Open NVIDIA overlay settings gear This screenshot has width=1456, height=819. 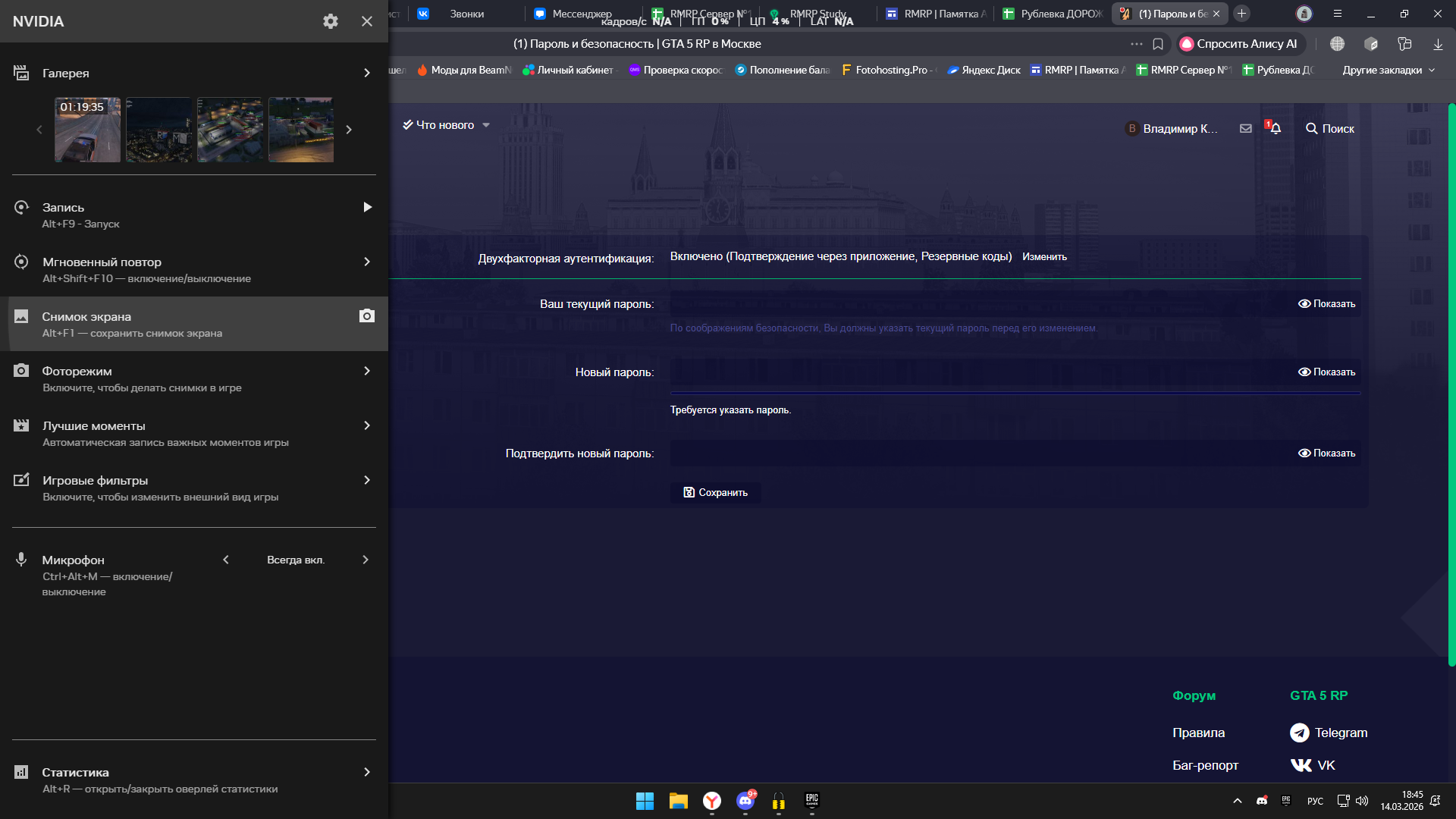click(x=330, y=21)
